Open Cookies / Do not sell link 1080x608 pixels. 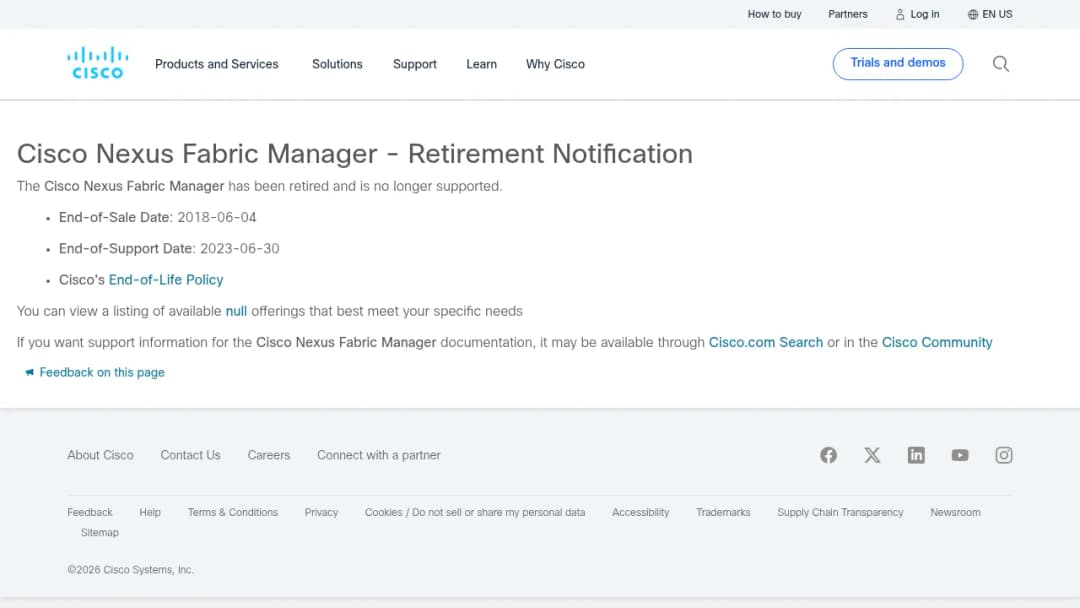click(x=475, y=512)
